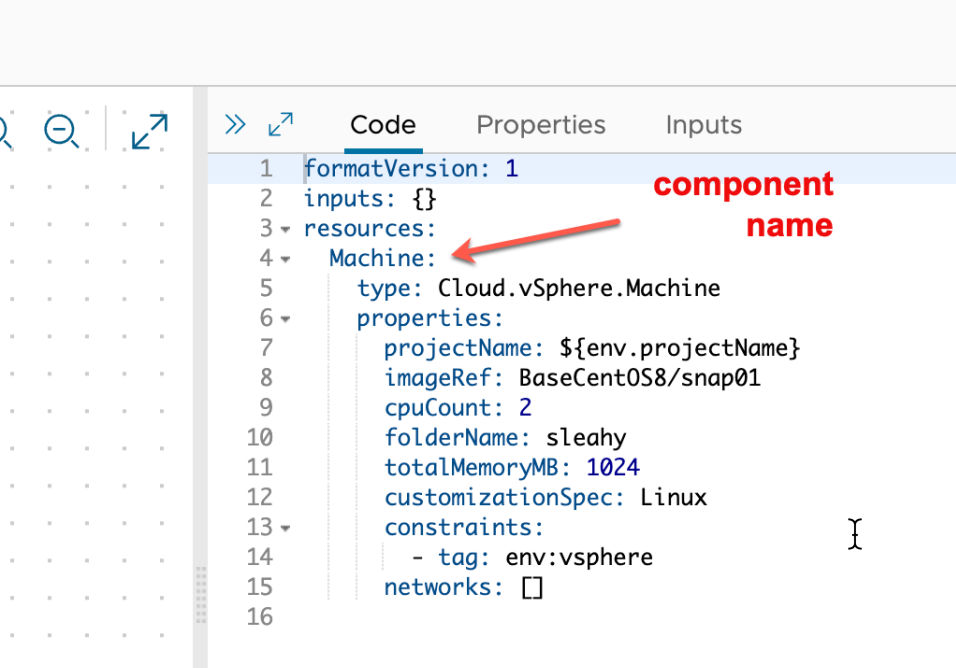Click the Cloud.vSphere.Machine type value
Viewport: 956px width, 668px height.
click(x=578, y=289)
